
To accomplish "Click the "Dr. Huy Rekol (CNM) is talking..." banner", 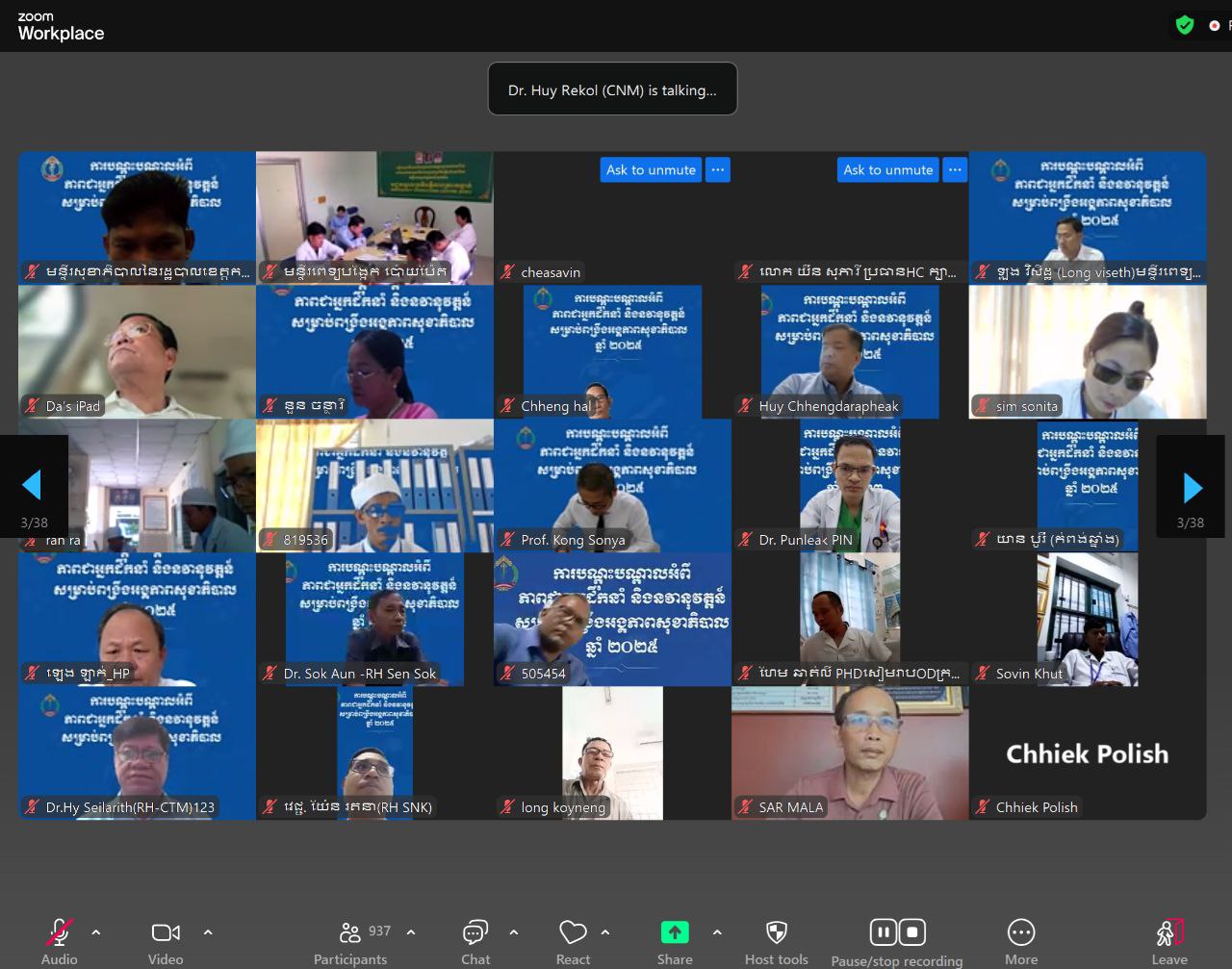I will coord(612,89).
